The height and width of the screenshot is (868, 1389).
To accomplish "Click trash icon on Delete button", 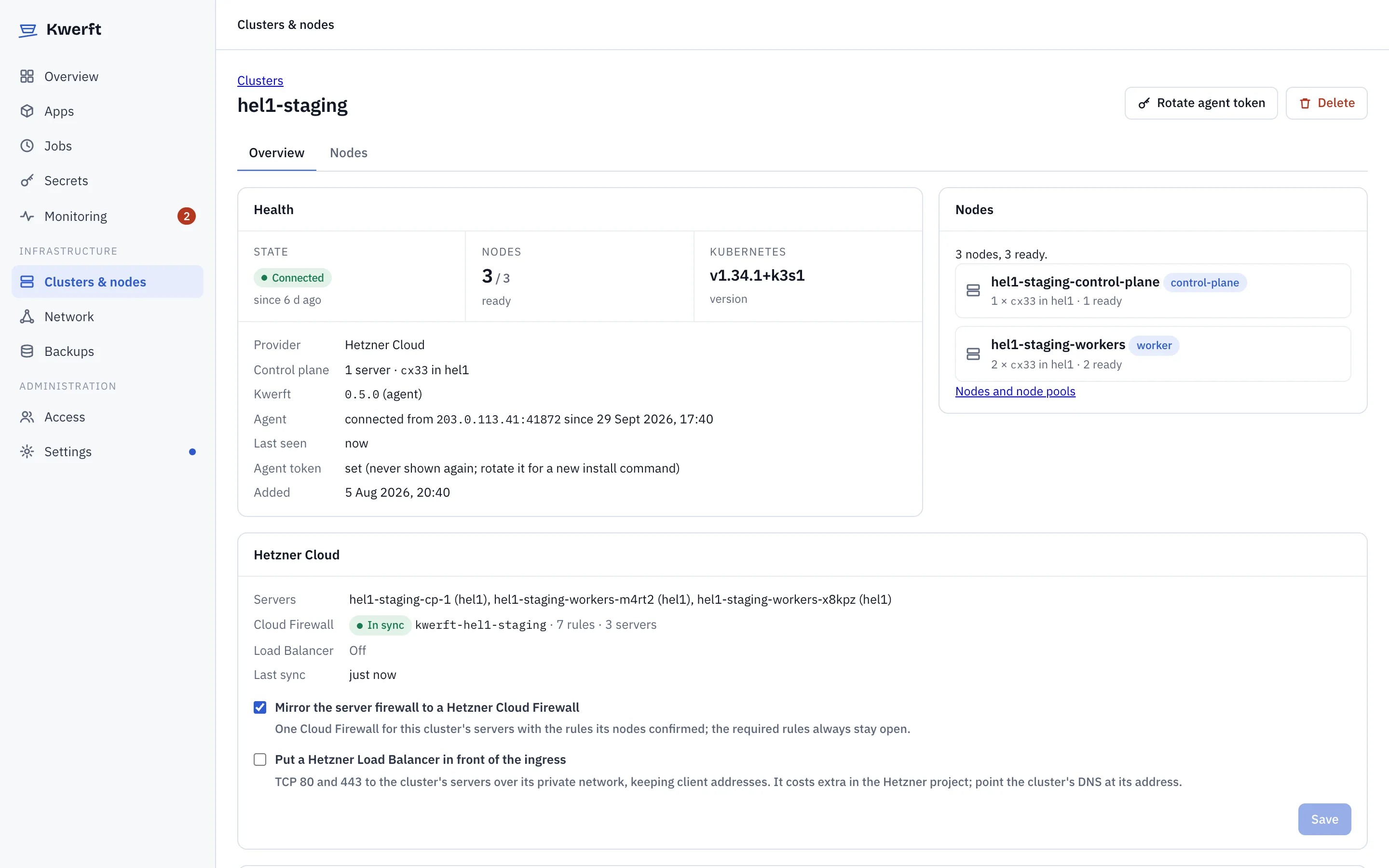I will [x=1305, y=103].
